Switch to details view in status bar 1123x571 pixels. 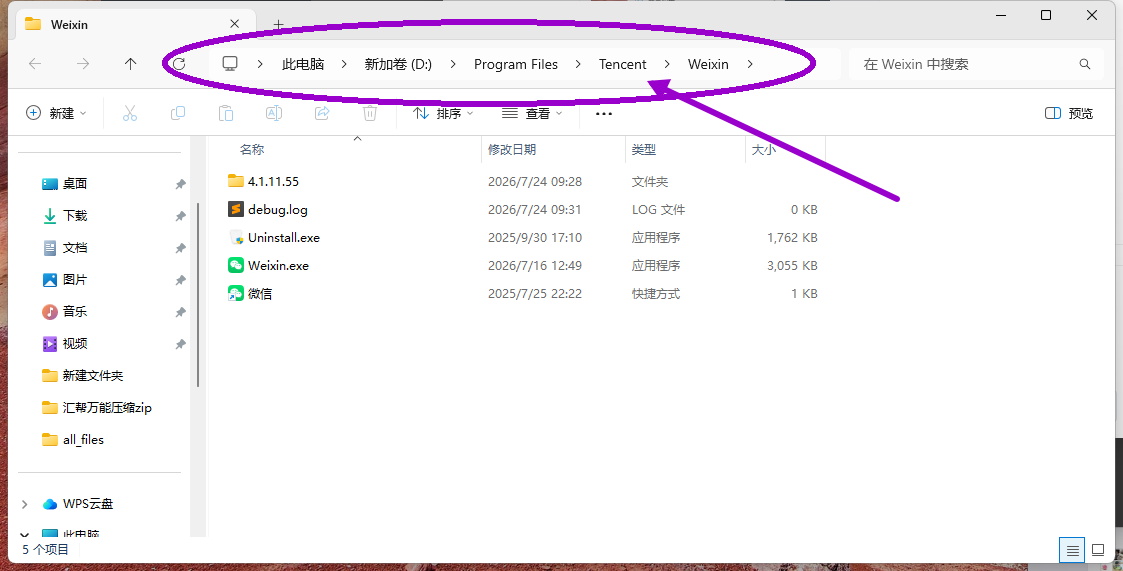[1072, 550]
